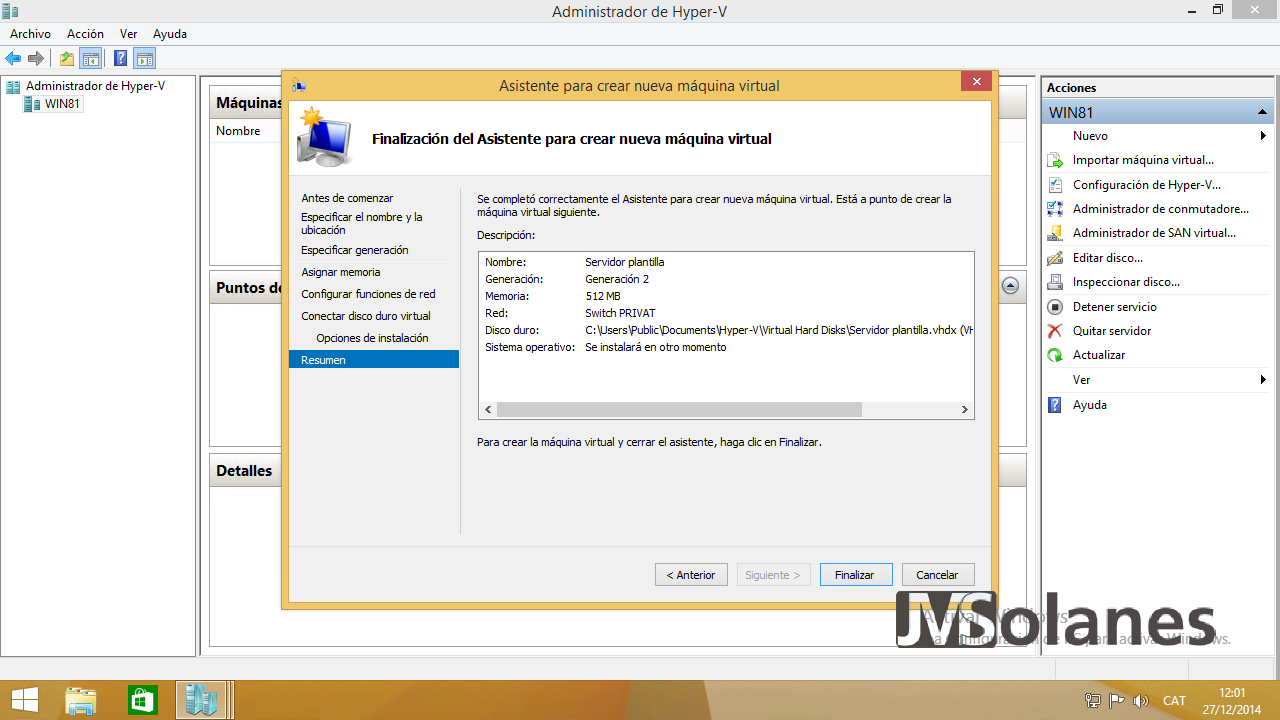Screen dimensions: 1280x720
Task: Click Editar disco action link
Action: [x=1108, y=258]
